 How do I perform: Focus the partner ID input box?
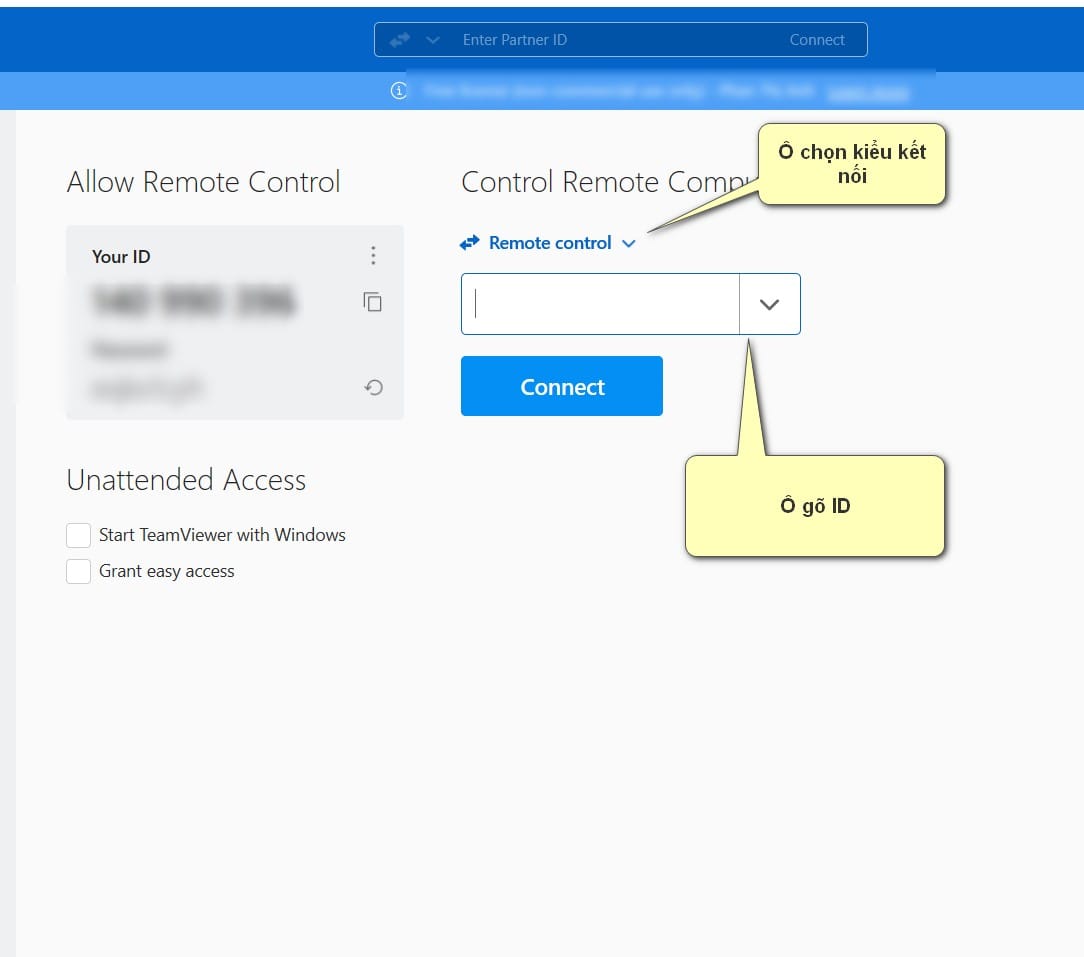click(600, 304)
